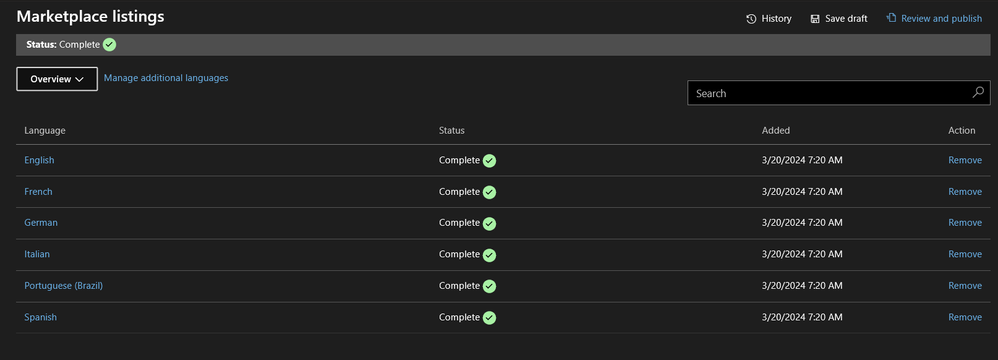Click the Review and publish document icon

[x=891, y=18]
